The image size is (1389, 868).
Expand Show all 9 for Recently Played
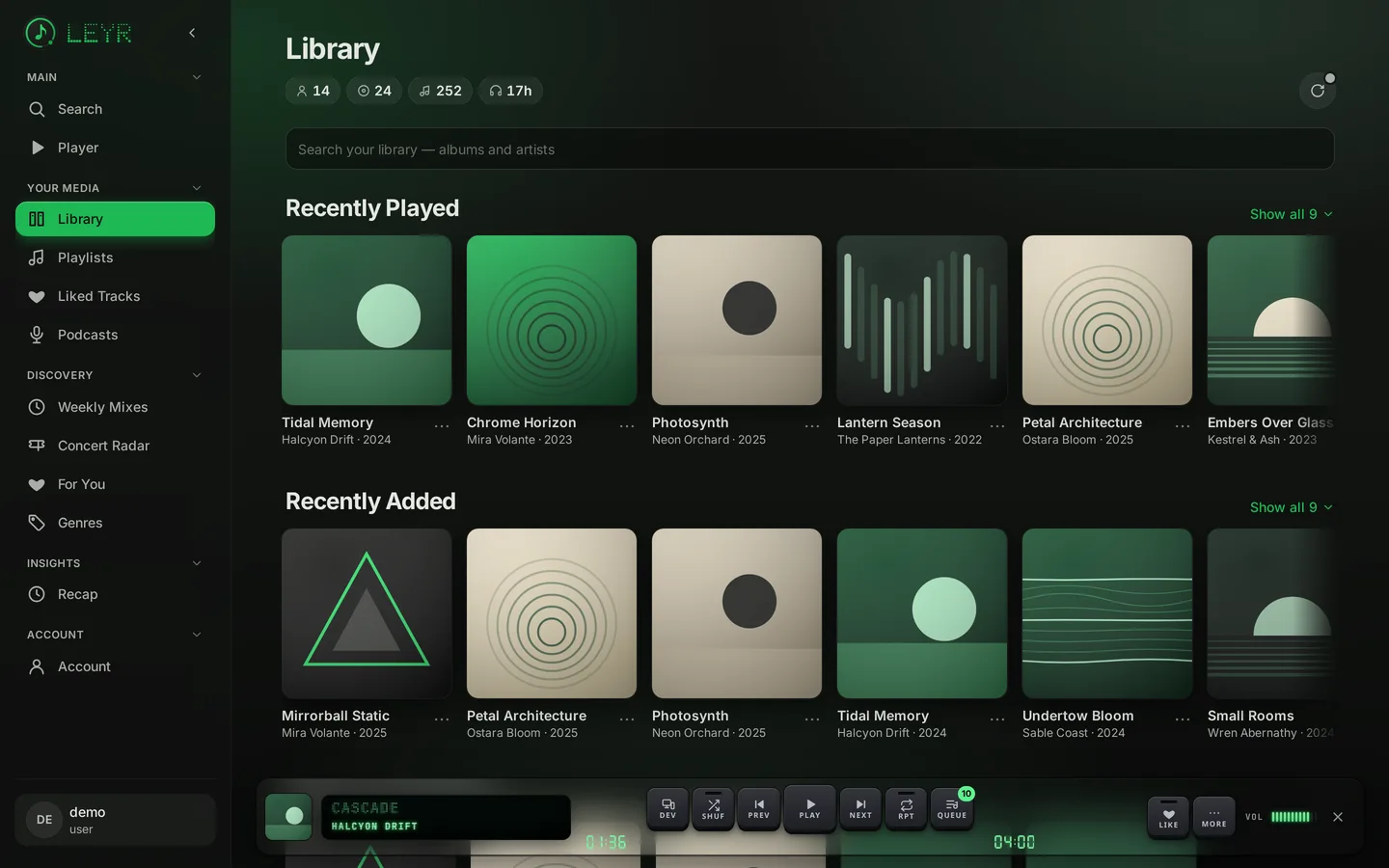coord(1291,214)
